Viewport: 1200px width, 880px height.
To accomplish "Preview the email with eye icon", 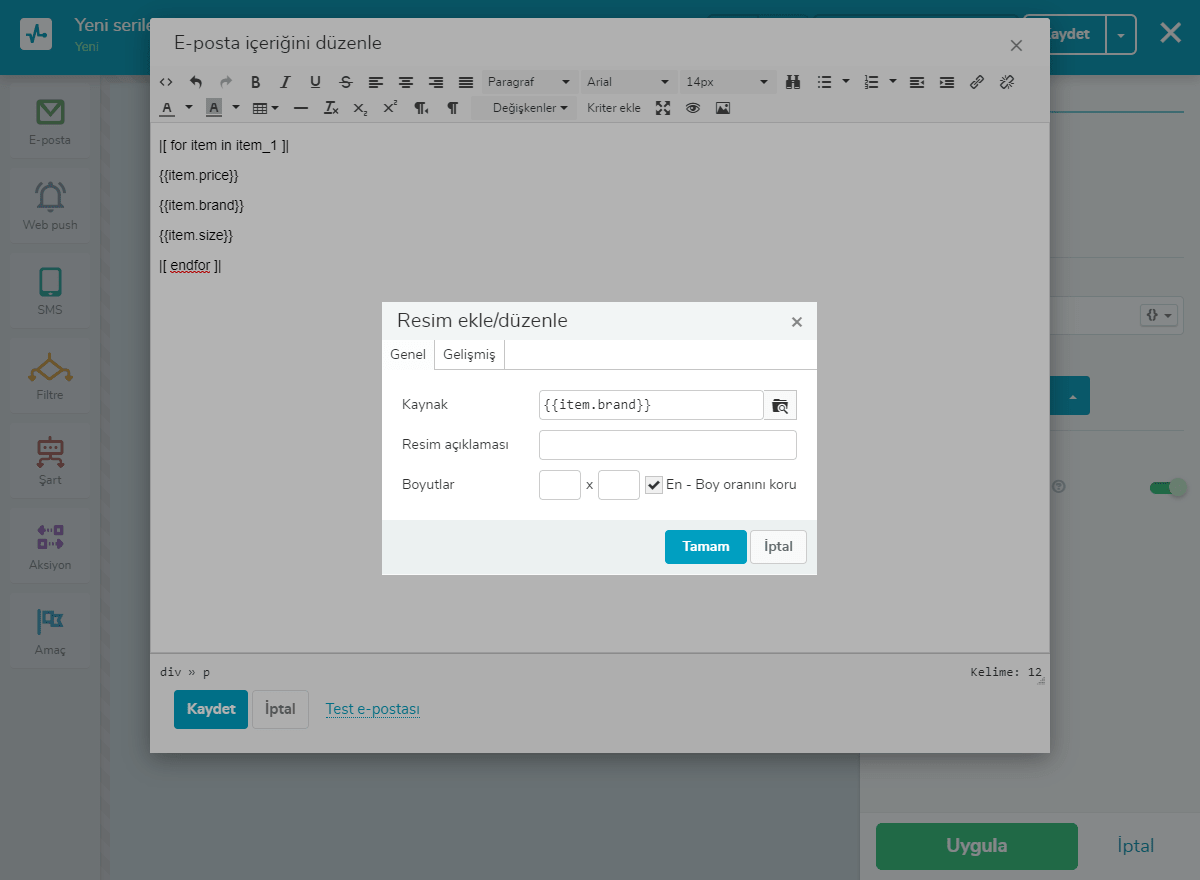I will 692,108.
